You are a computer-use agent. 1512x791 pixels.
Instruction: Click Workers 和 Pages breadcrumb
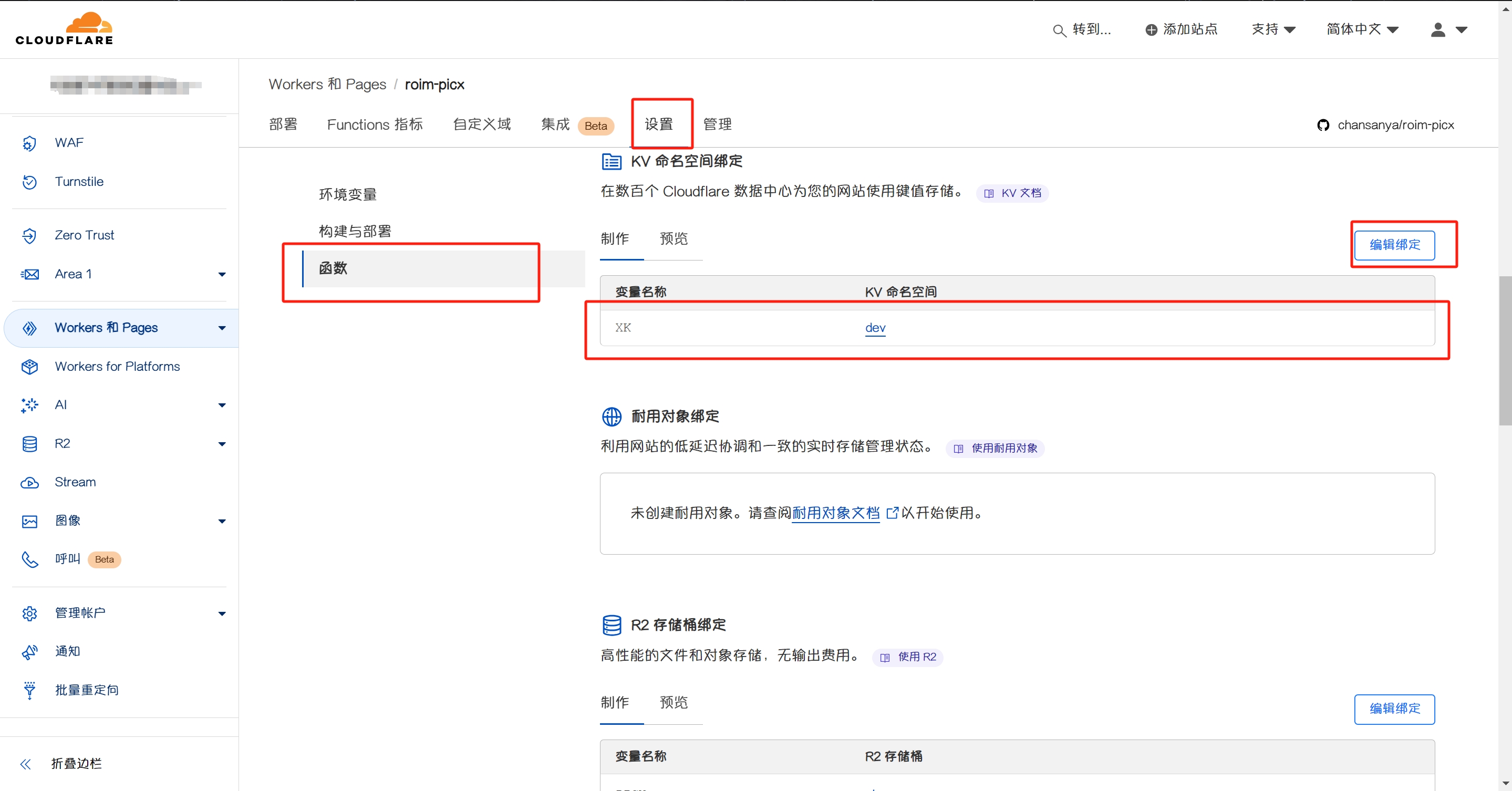[x=327, y=84]
